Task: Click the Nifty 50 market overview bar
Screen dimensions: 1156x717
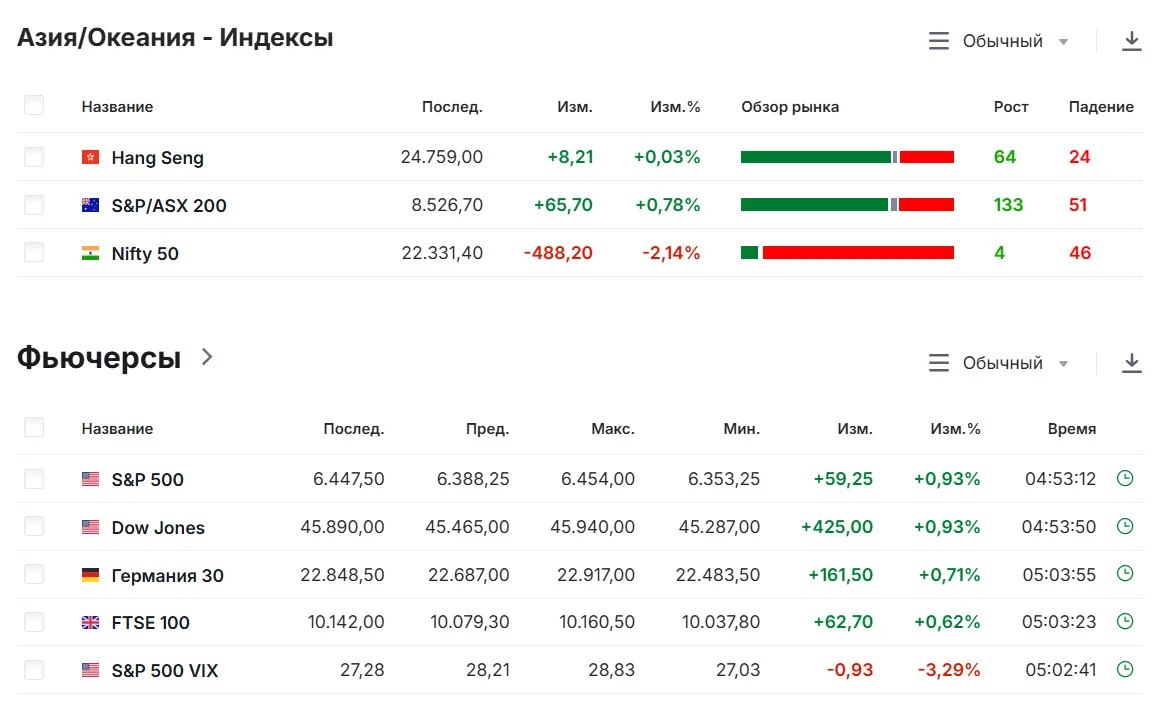Action: (847, 253)
